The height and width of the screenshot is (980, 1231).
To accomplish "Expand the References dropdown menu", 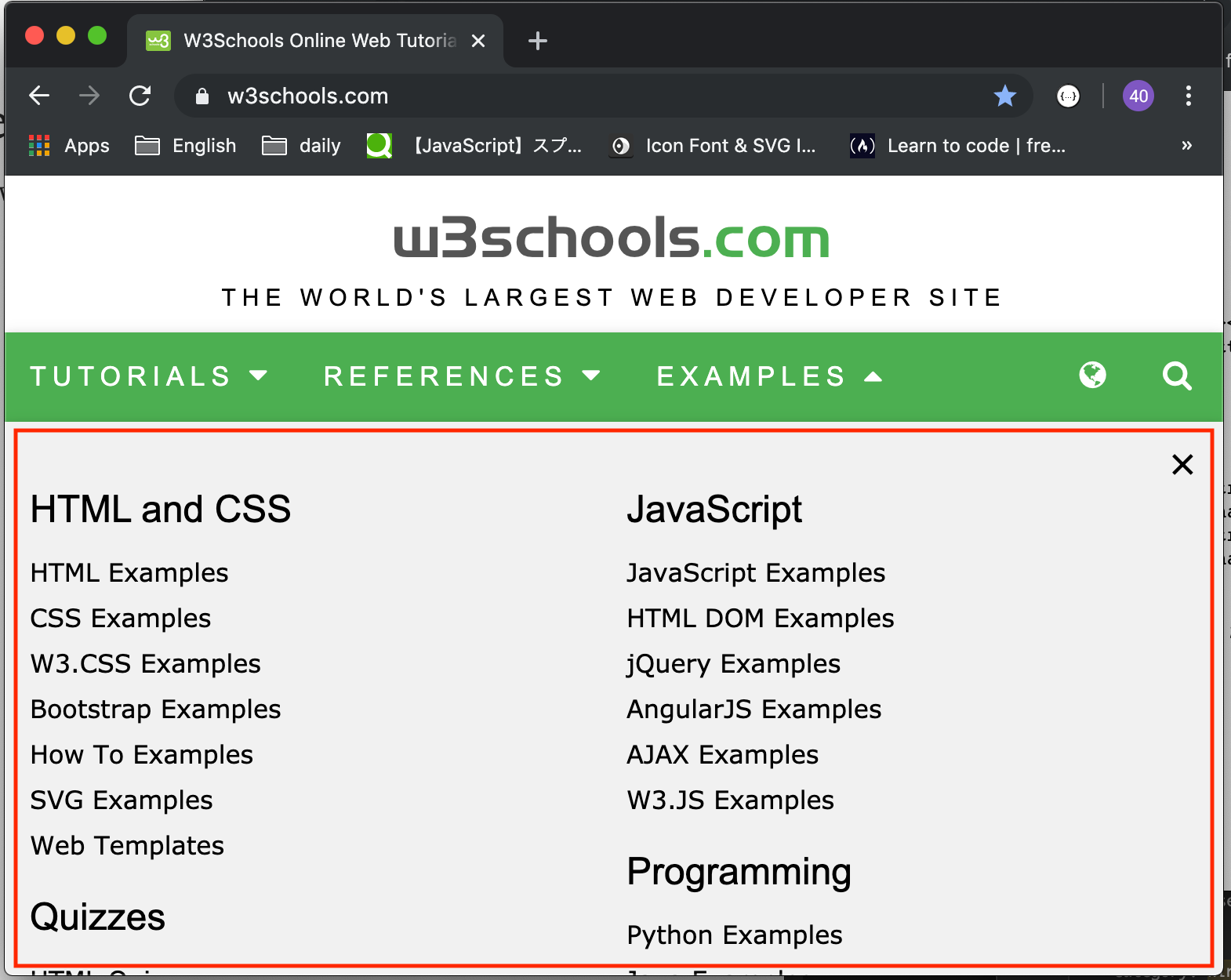I will pyautogui.click(x=463, y=376).
